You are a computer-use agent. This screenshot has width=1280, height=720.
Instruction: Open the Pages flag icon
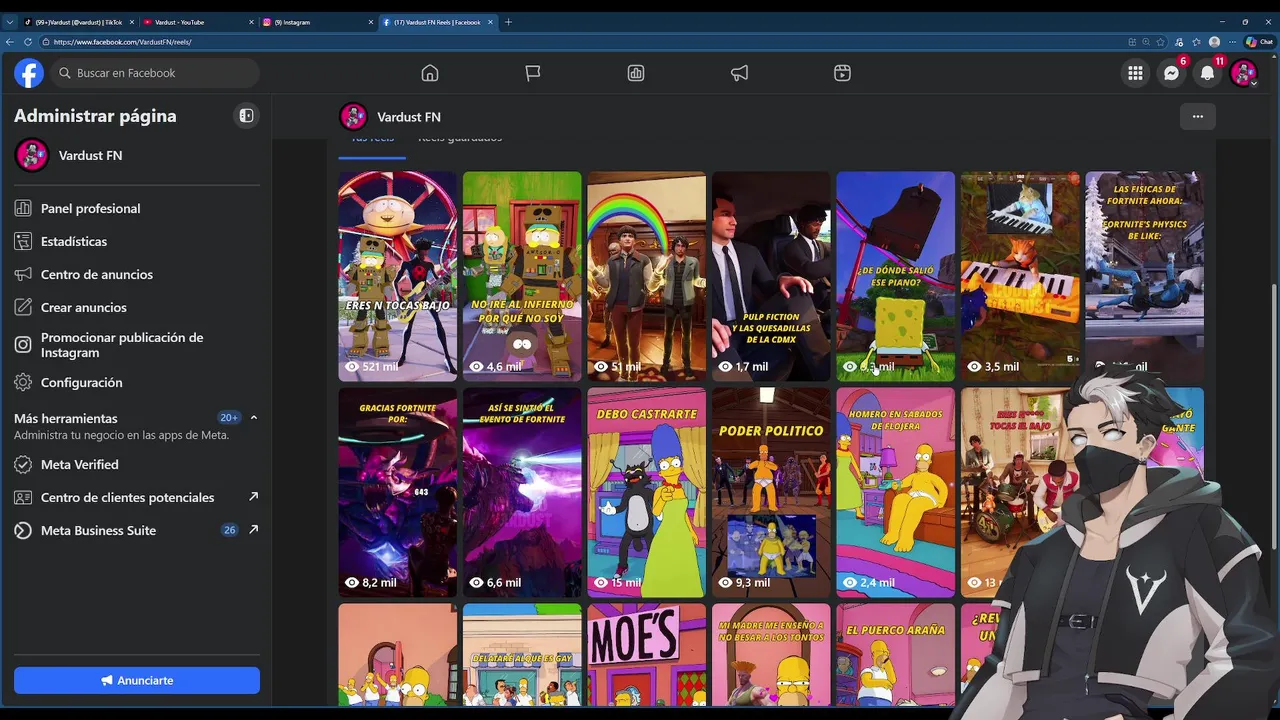click(x=533, y=73)
